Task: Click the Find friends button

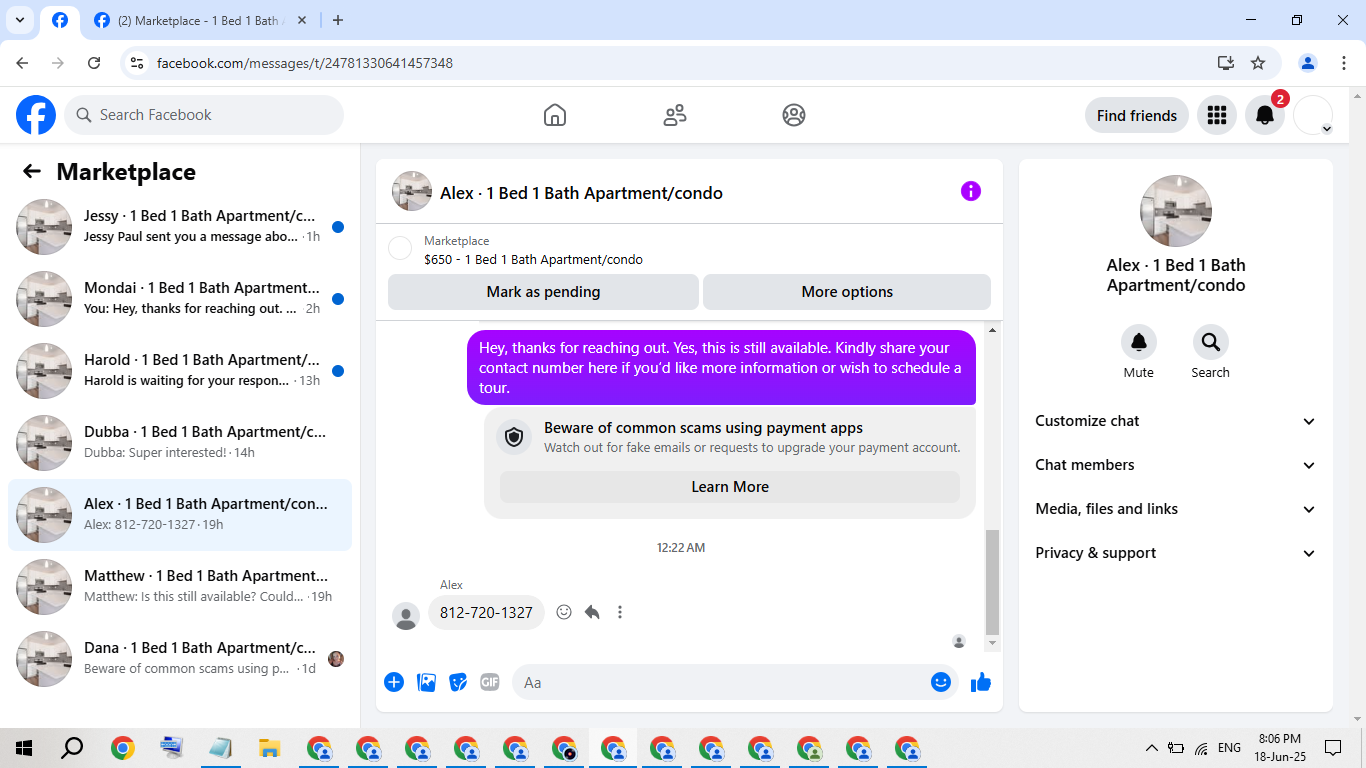Action: (1137, 115)
